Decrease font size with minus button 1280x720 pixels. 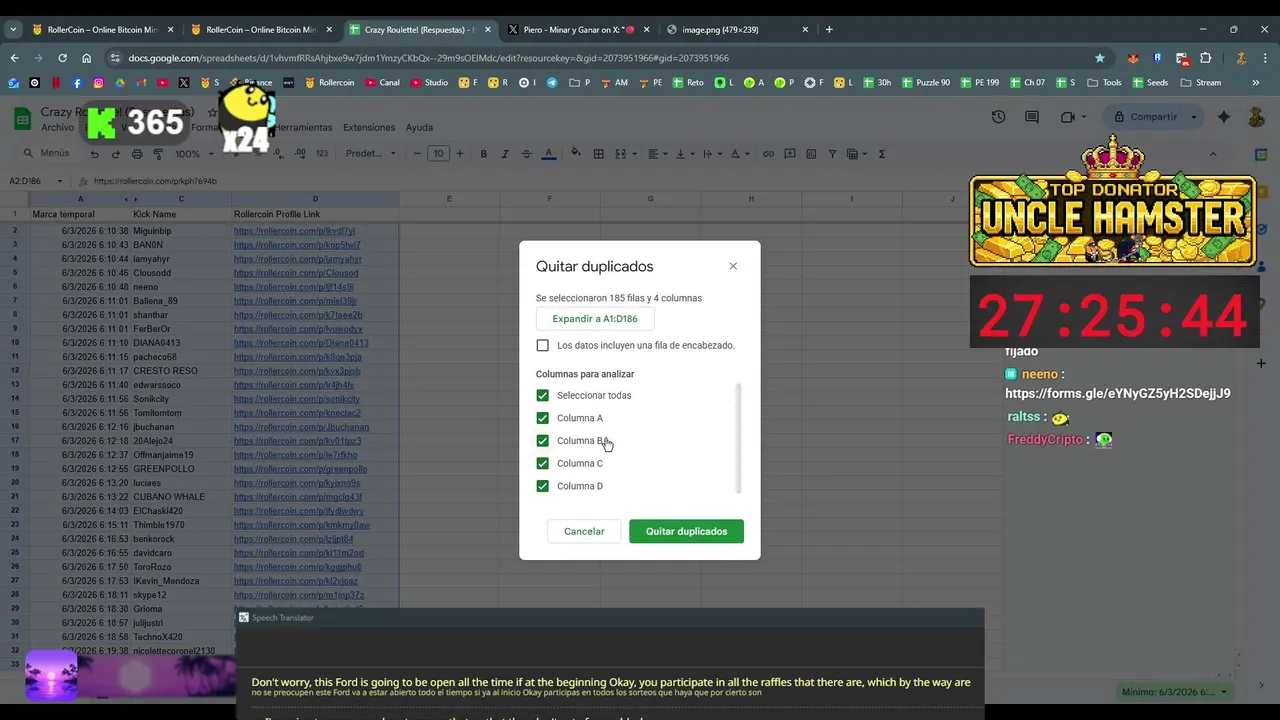coord(417,154)
